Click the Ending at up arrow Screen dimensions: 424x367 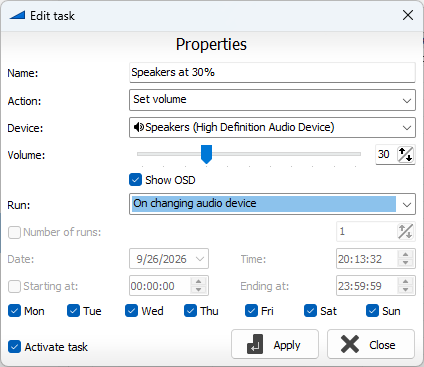point(405,282)
